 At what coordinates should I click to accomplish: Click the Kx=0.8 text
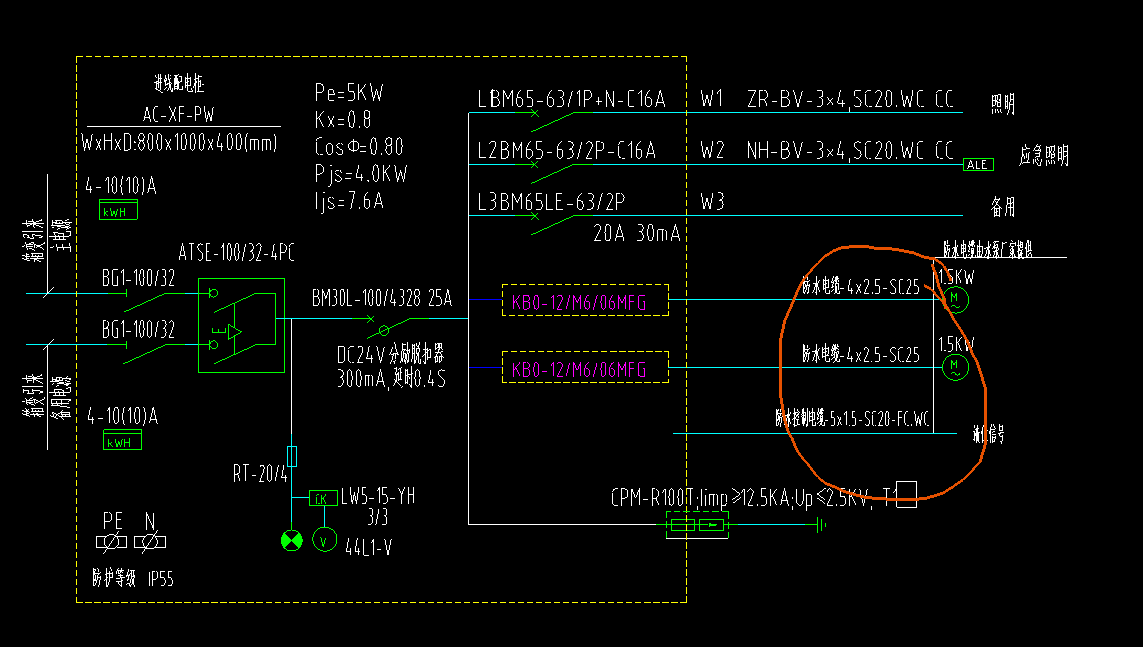point(343,119)
